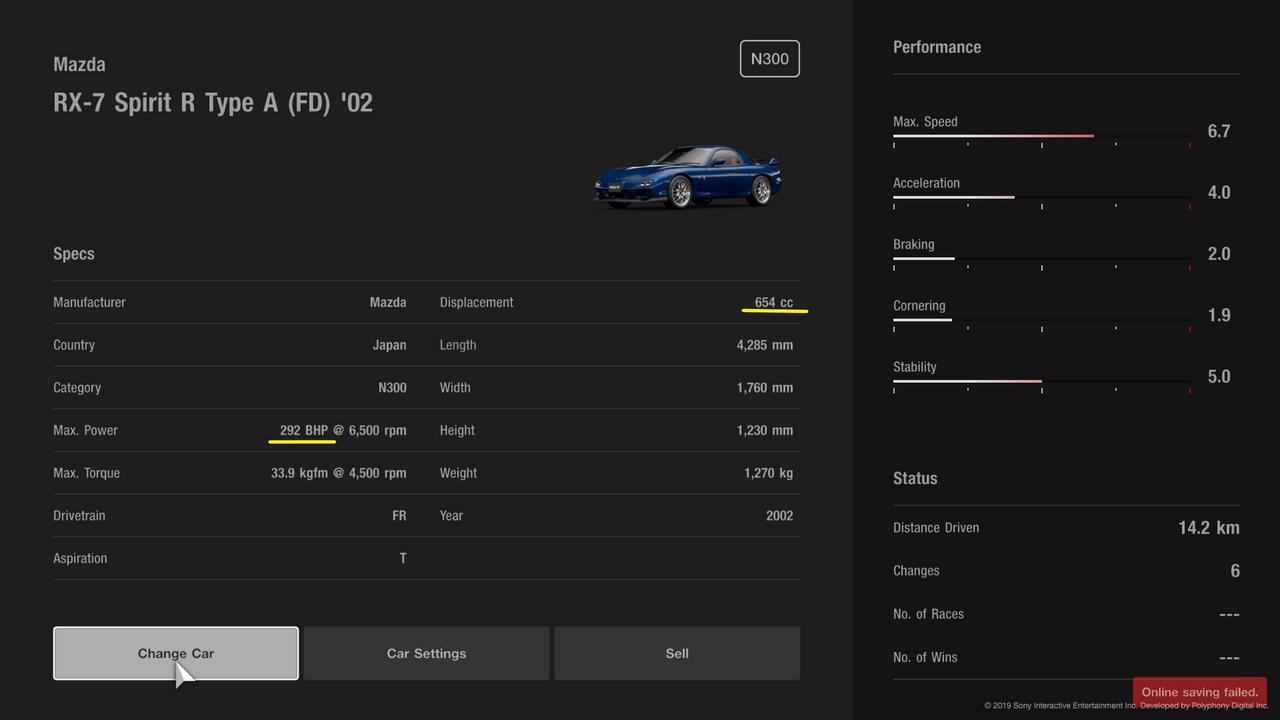Click the 'Displacement' label

tap(476, 302)
